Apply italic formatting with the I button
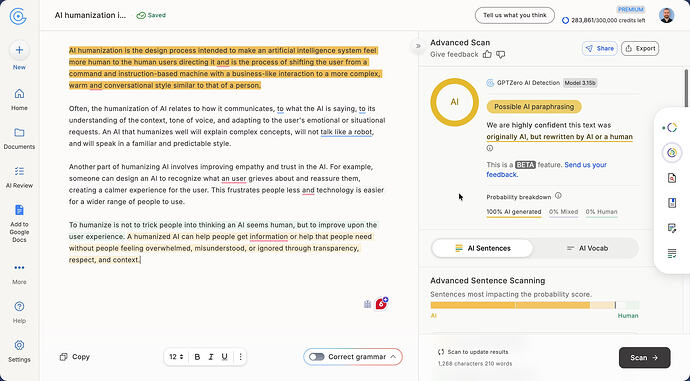 tap(211, 357)
